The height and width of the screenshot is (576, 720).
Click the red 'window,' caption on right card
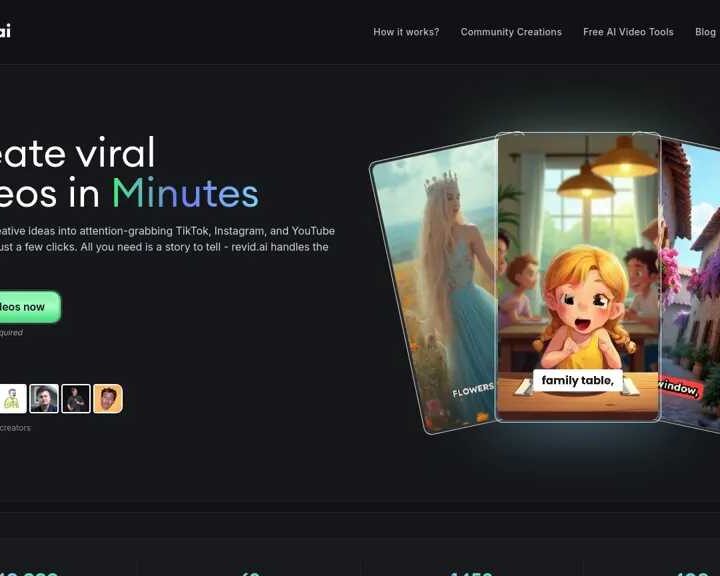[x=679, y=387]
